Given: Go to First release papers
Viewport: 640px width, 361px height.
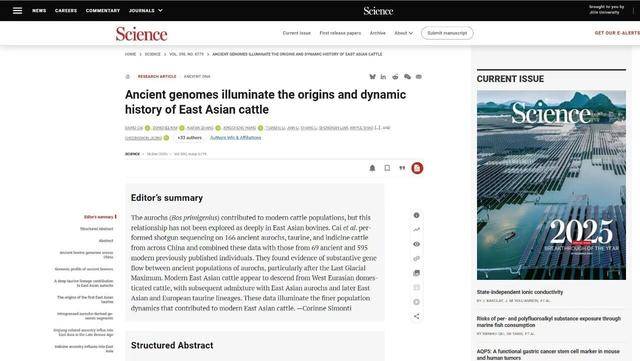Looking at the screenshot, I should [340, 33].
